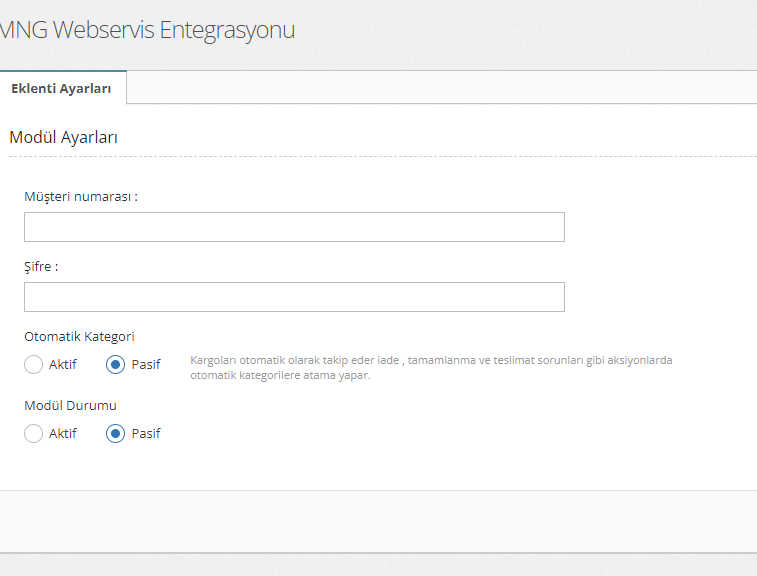Click the MNG Webservis Entegrasyonu page title
This screenshot has height=576, width=757.
coord(148,30)
